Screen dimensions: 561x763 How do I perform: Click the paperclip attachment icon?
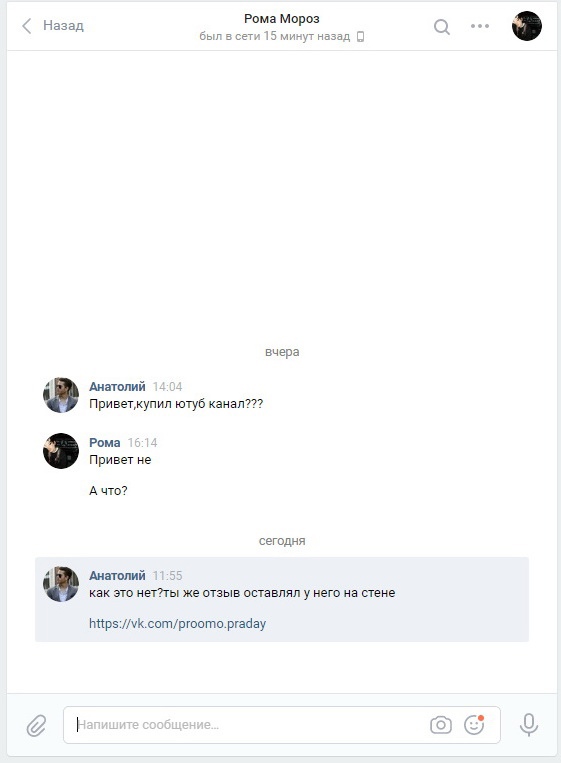click(36, 725)
